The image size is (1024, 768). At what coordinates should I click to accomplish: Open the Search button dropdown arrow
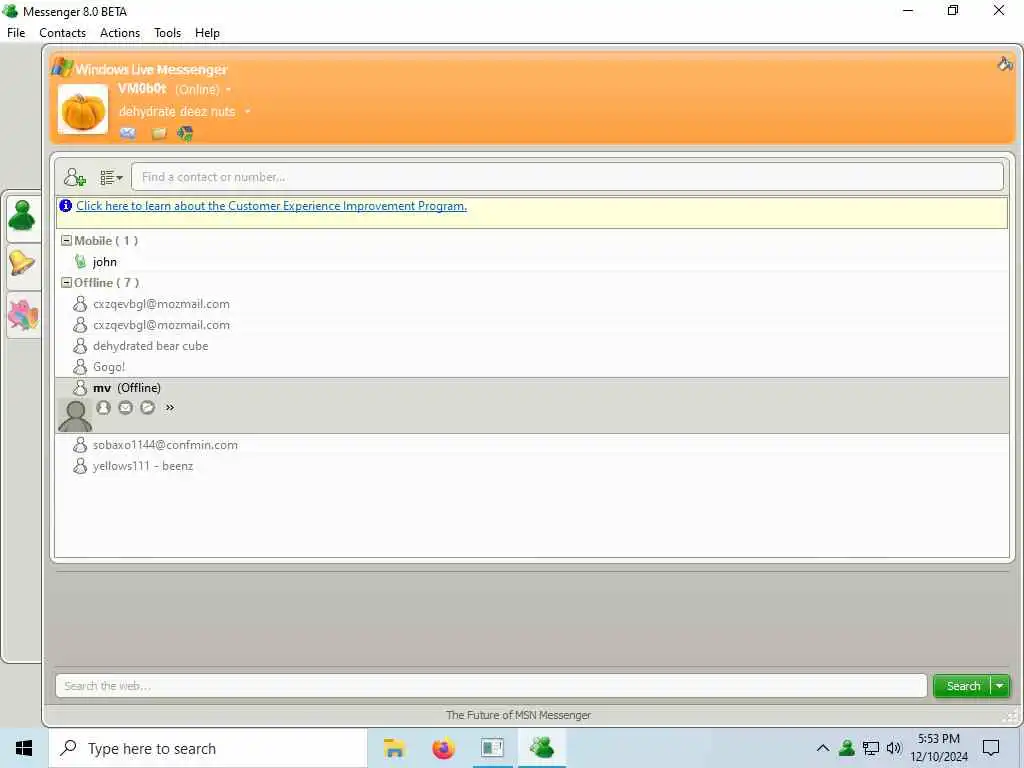1000,686
